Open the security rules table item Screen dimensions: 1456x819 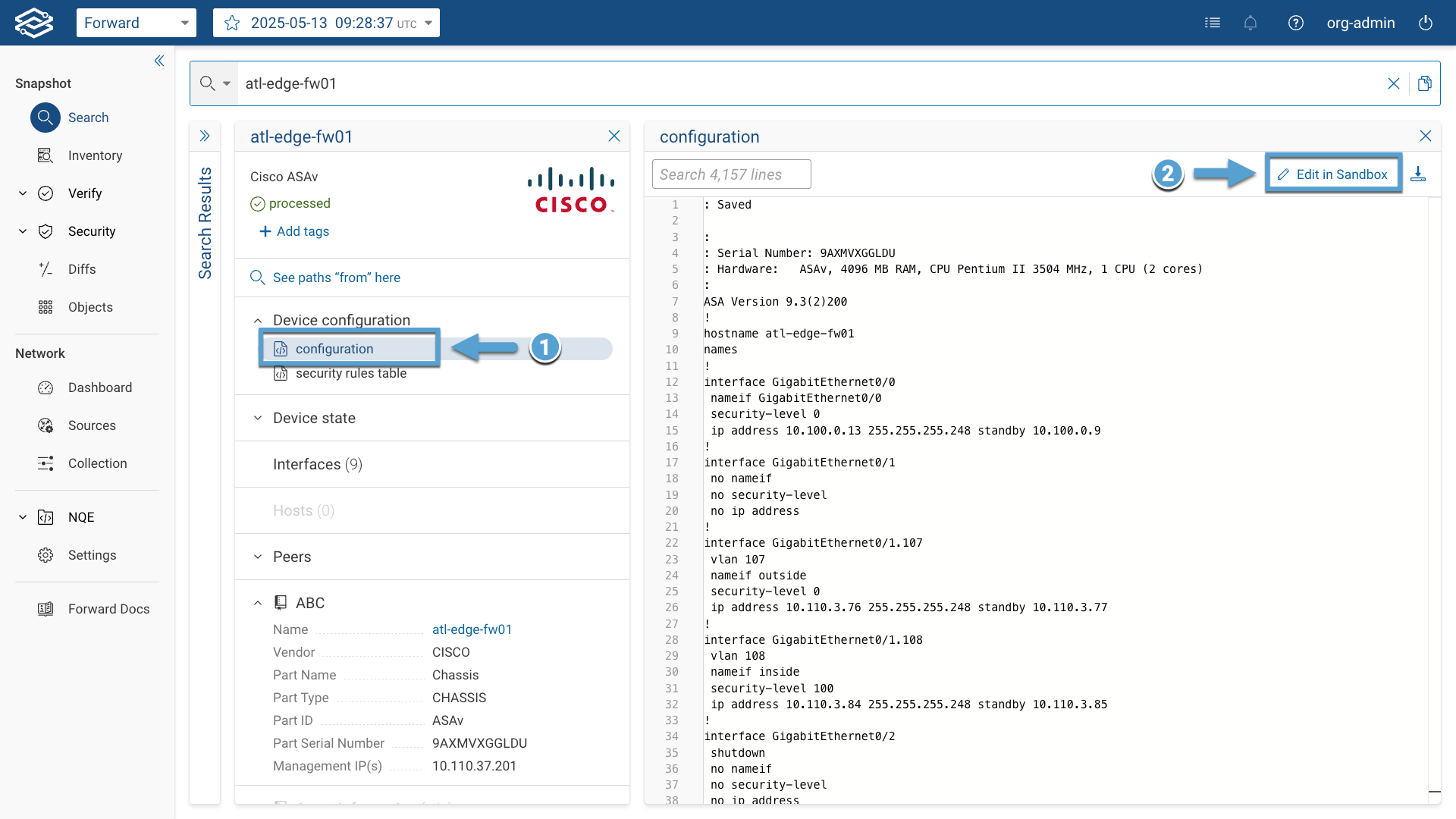(x=350, y=373)
